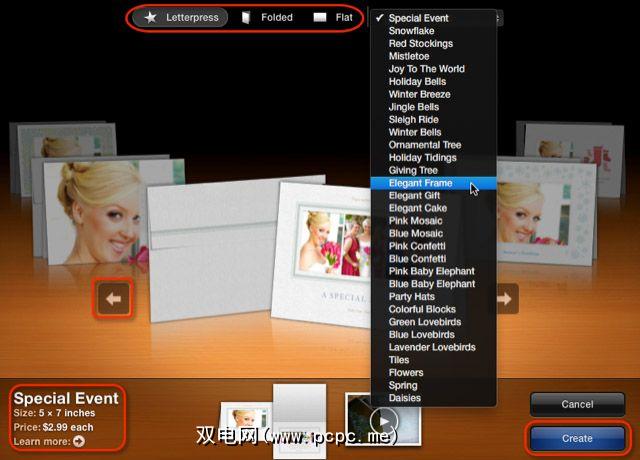The width and height of the screenshot is (640, 460).
Task: Choose Pink Baby Elephant from the list
Action: (x=433, y=271)
